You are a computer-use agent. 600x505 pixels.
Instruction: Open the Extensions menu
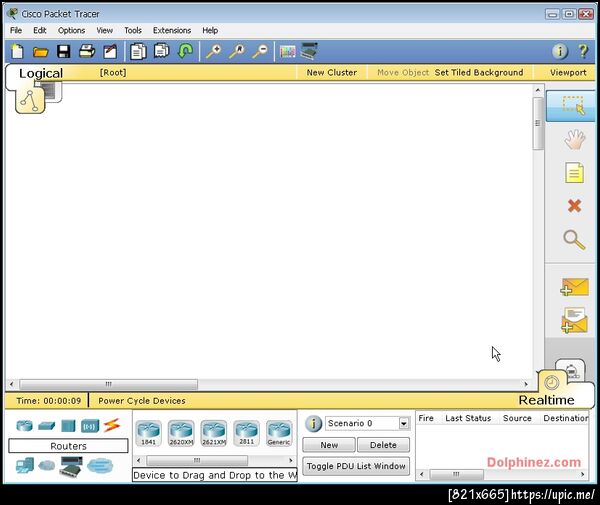coord(172,30)
